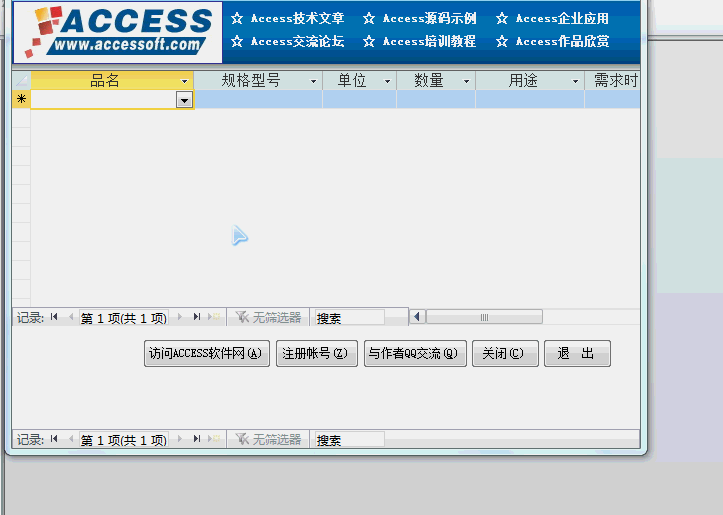The image size is (723, 515).
Task: Go to next record in main form navigator
Action: tap(180, 439)
